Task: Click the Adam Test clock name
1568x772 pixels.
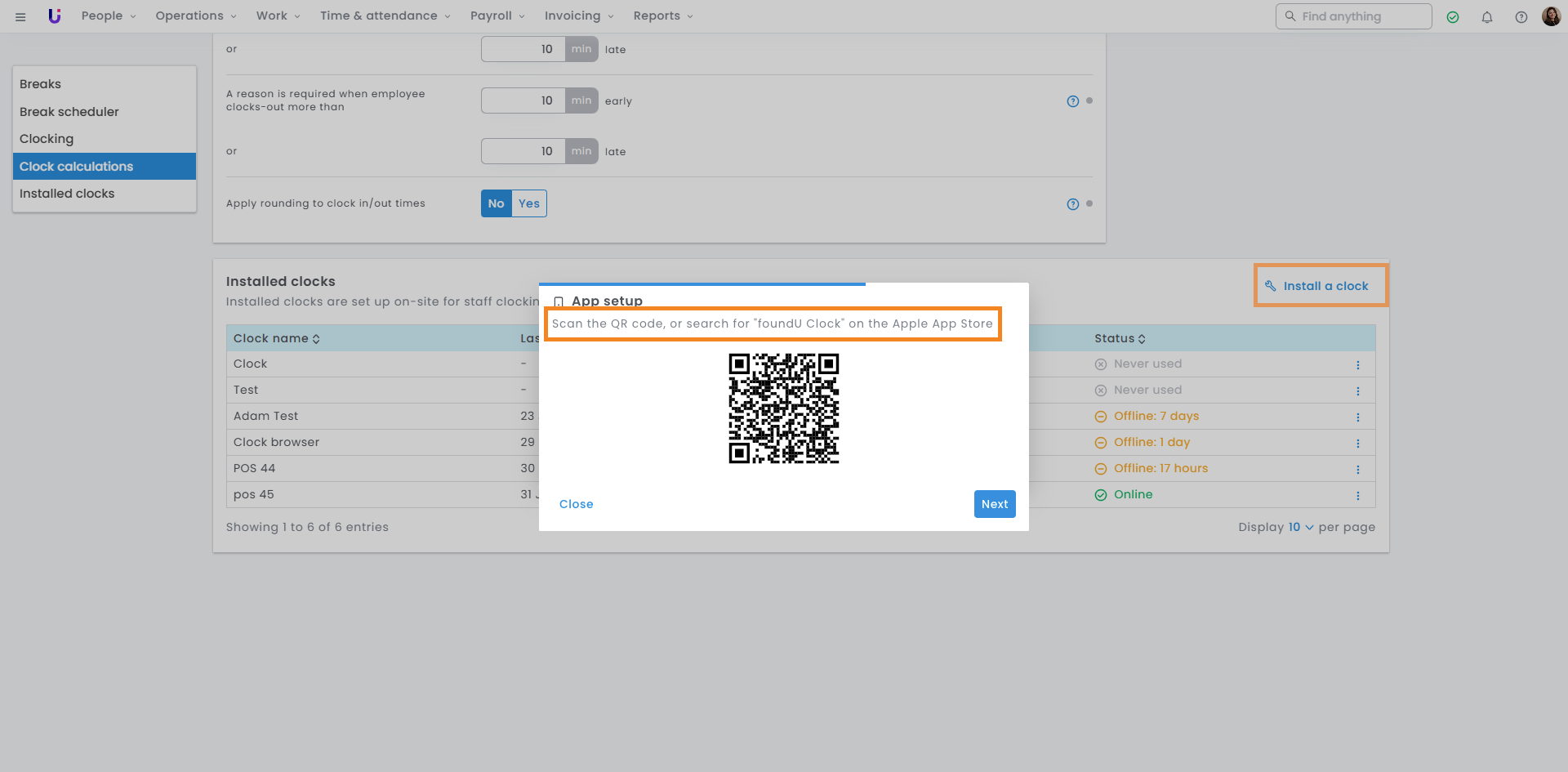Action: point(266,416)
